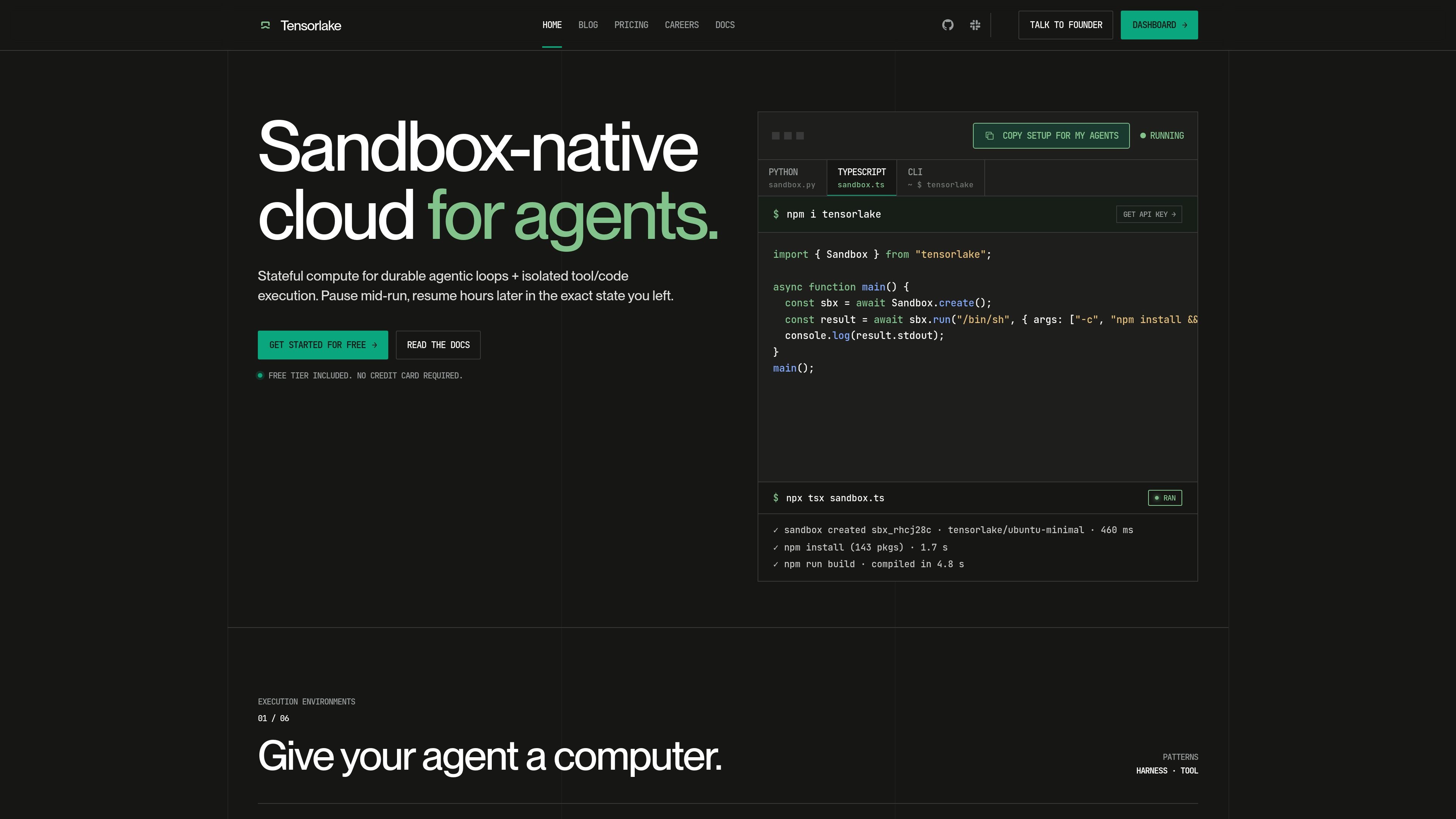This screenshot has width=1456, height=819.
Task: Click the Tensorlake logo icon
Action: click(x=265, y=25)
